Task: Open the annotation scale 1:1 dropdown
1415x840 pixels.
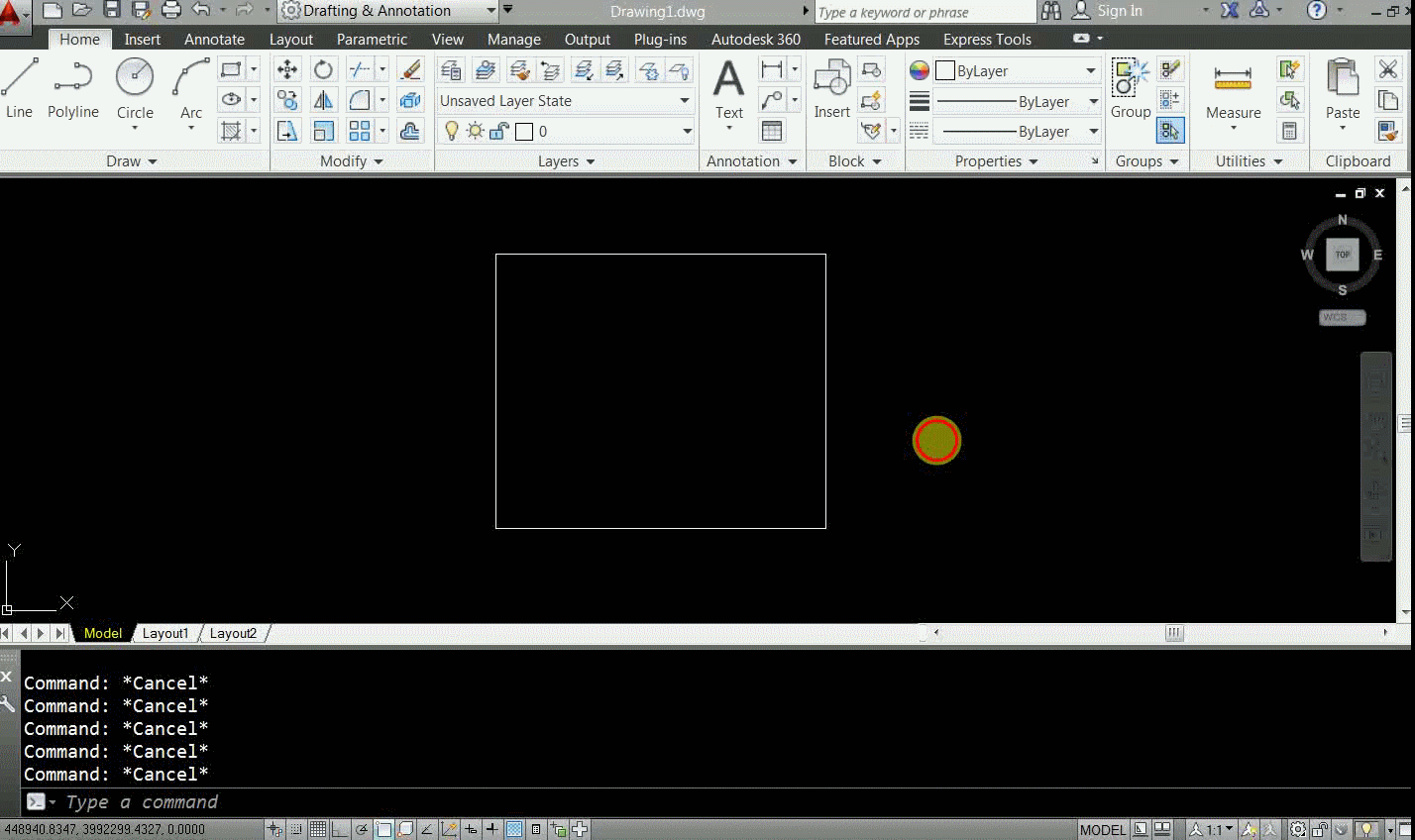Action: 1213,830
